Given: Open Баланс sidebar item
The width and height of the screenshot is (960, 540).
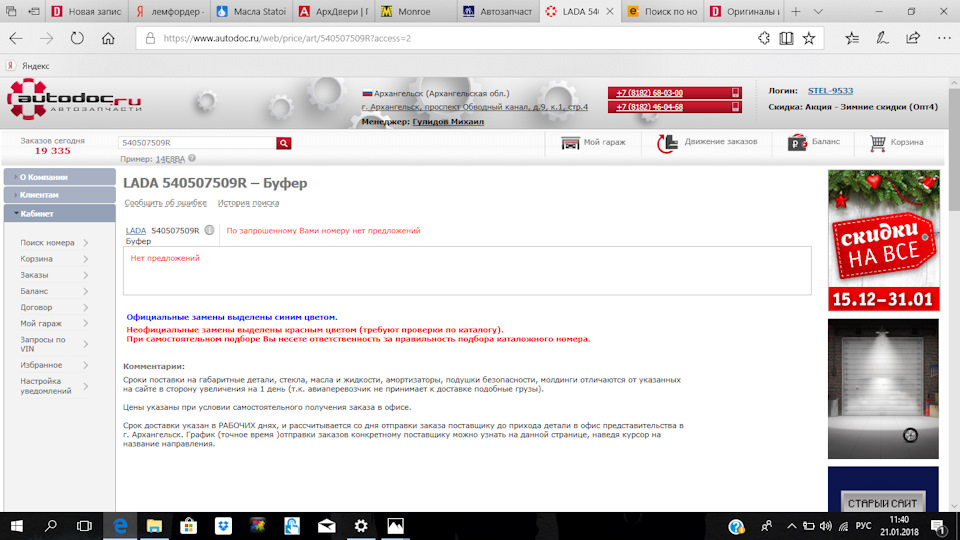Looking at the screenshot, I should coord(54,291).
